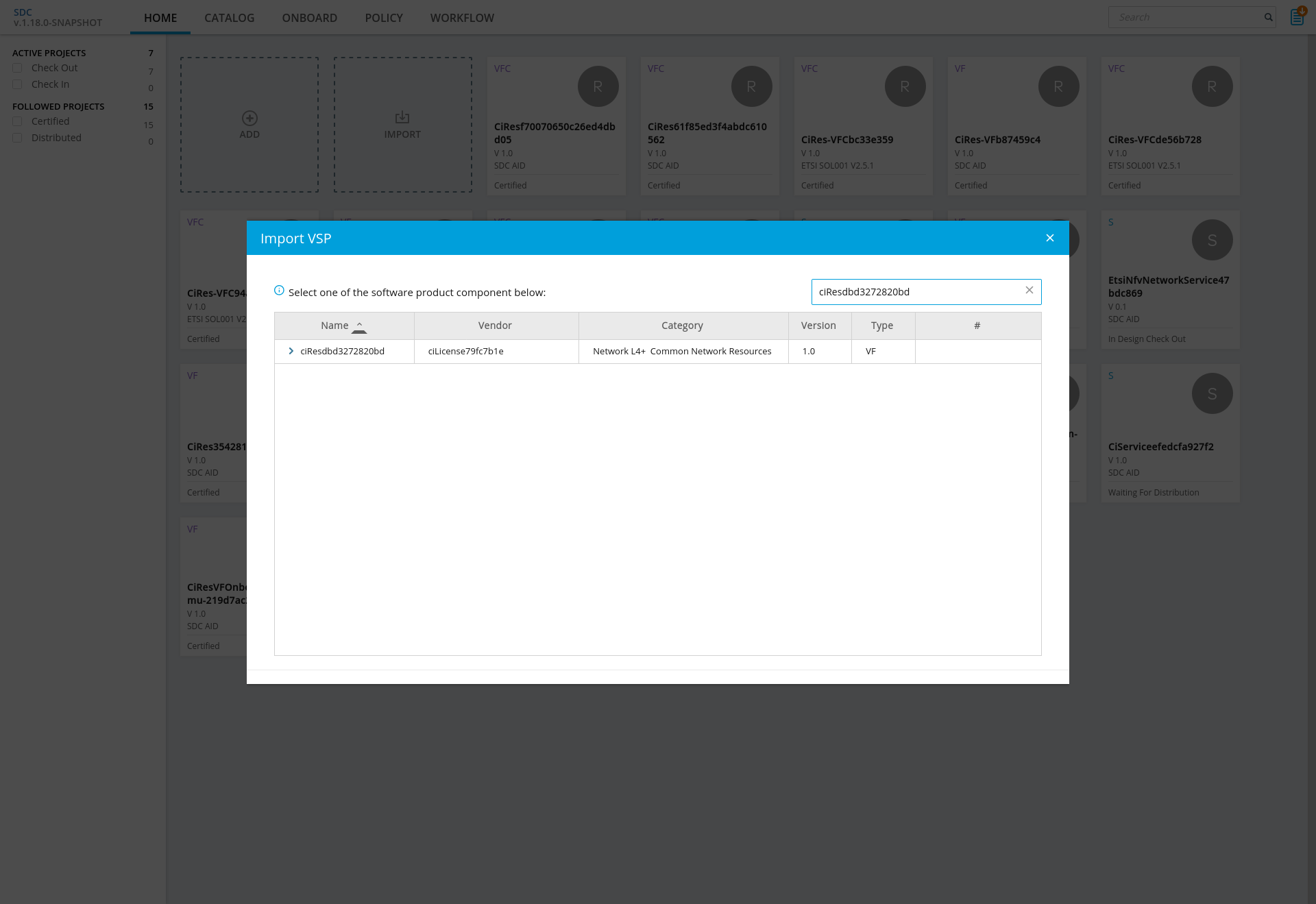Click the FOLLOWED PROJECTS heading
1316x904 pixels.
[58, 106]
